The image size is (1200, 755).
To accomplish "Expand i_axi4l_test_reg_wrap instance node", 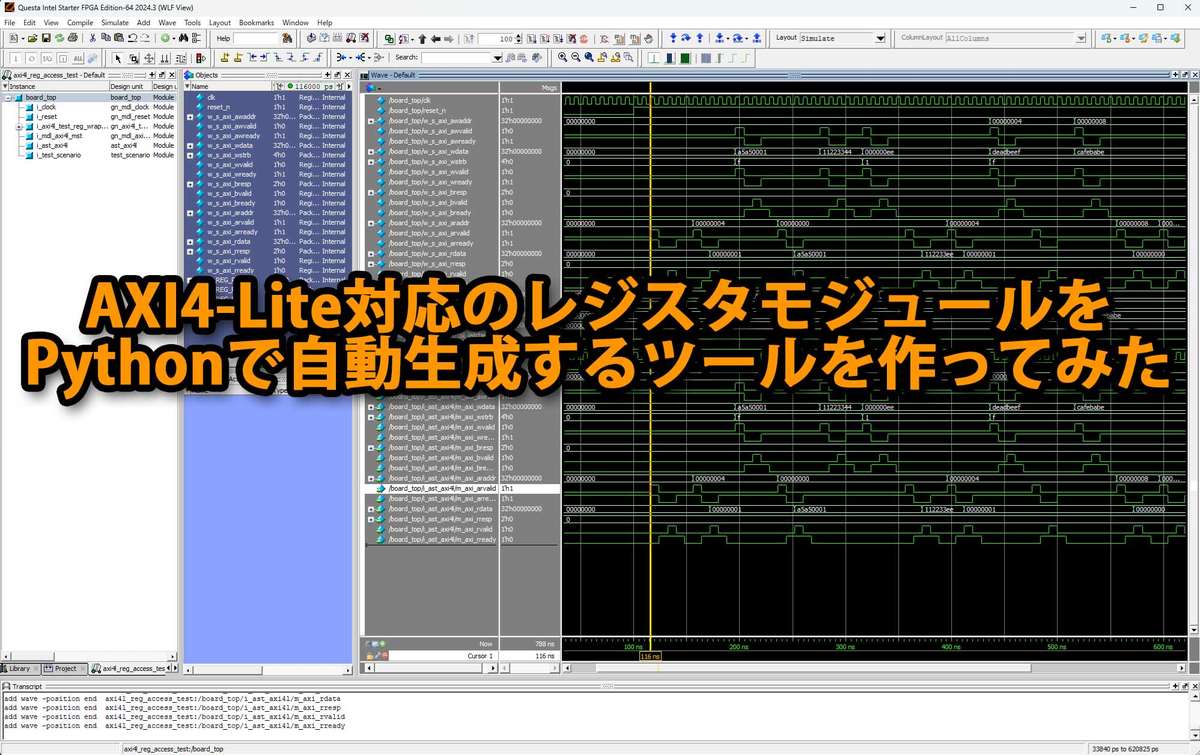I will coord(19,127).
